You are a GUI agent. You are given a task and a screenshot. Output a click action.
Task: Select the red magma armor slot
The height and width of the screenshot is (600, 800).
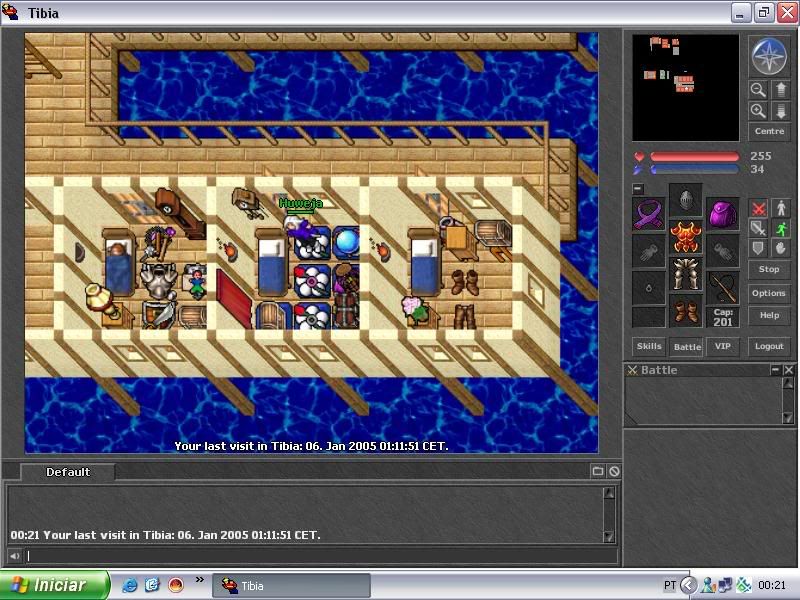point(685,237)
